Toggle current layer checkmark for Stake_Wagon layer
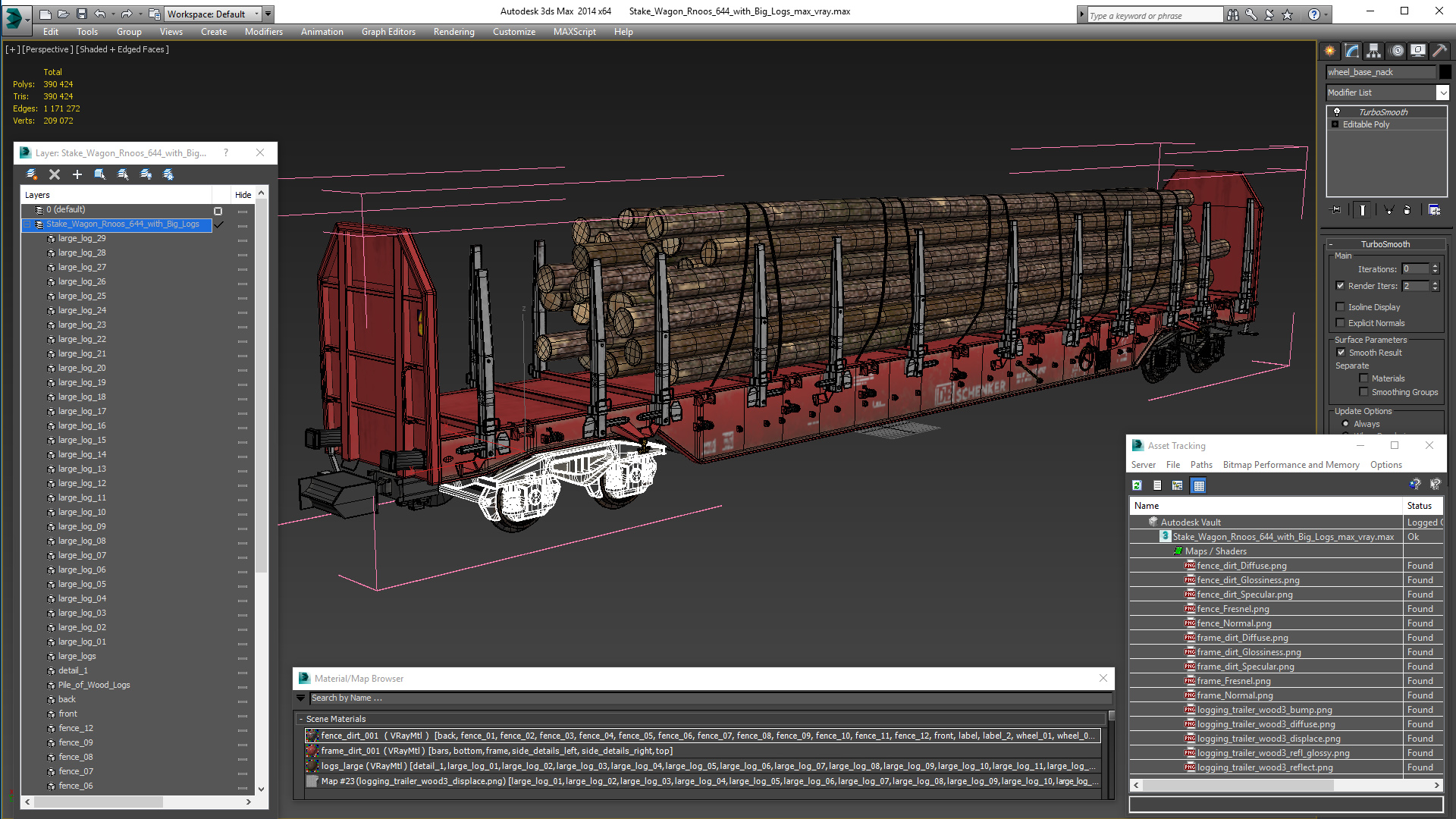 [x=219, y=224]
